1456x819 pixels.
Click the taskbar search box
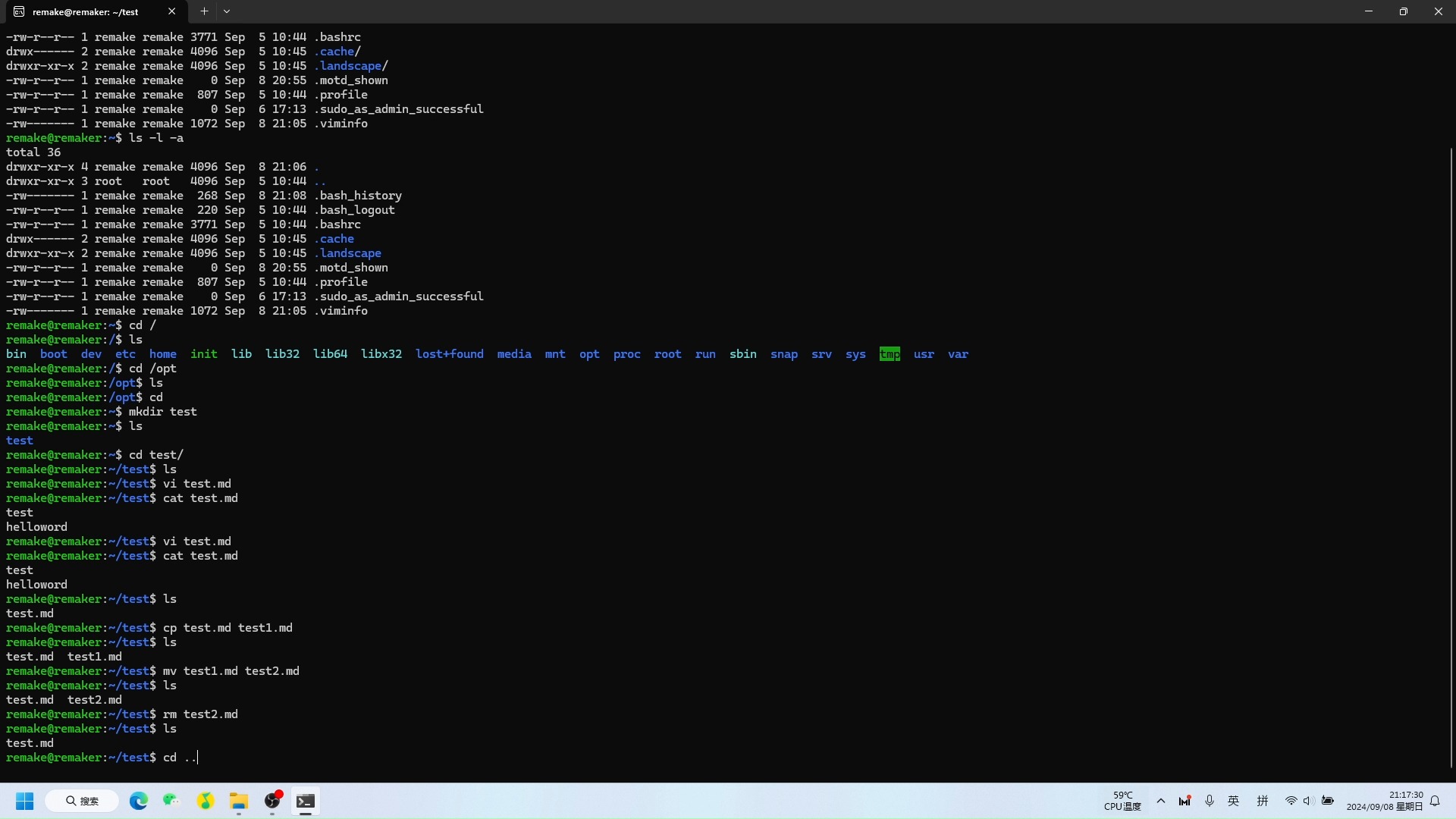pos(82,801)
